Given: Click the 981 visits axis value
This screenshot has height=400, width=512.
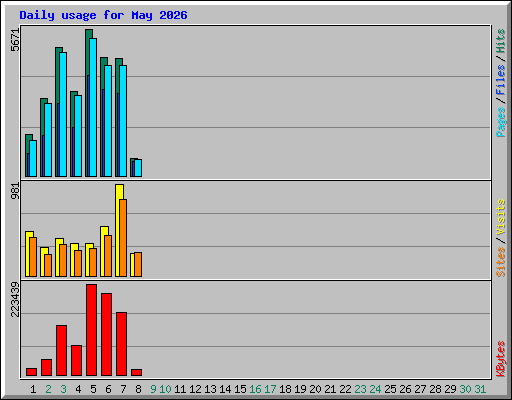Looking at the screenshot, I should (x=15, y=191).
